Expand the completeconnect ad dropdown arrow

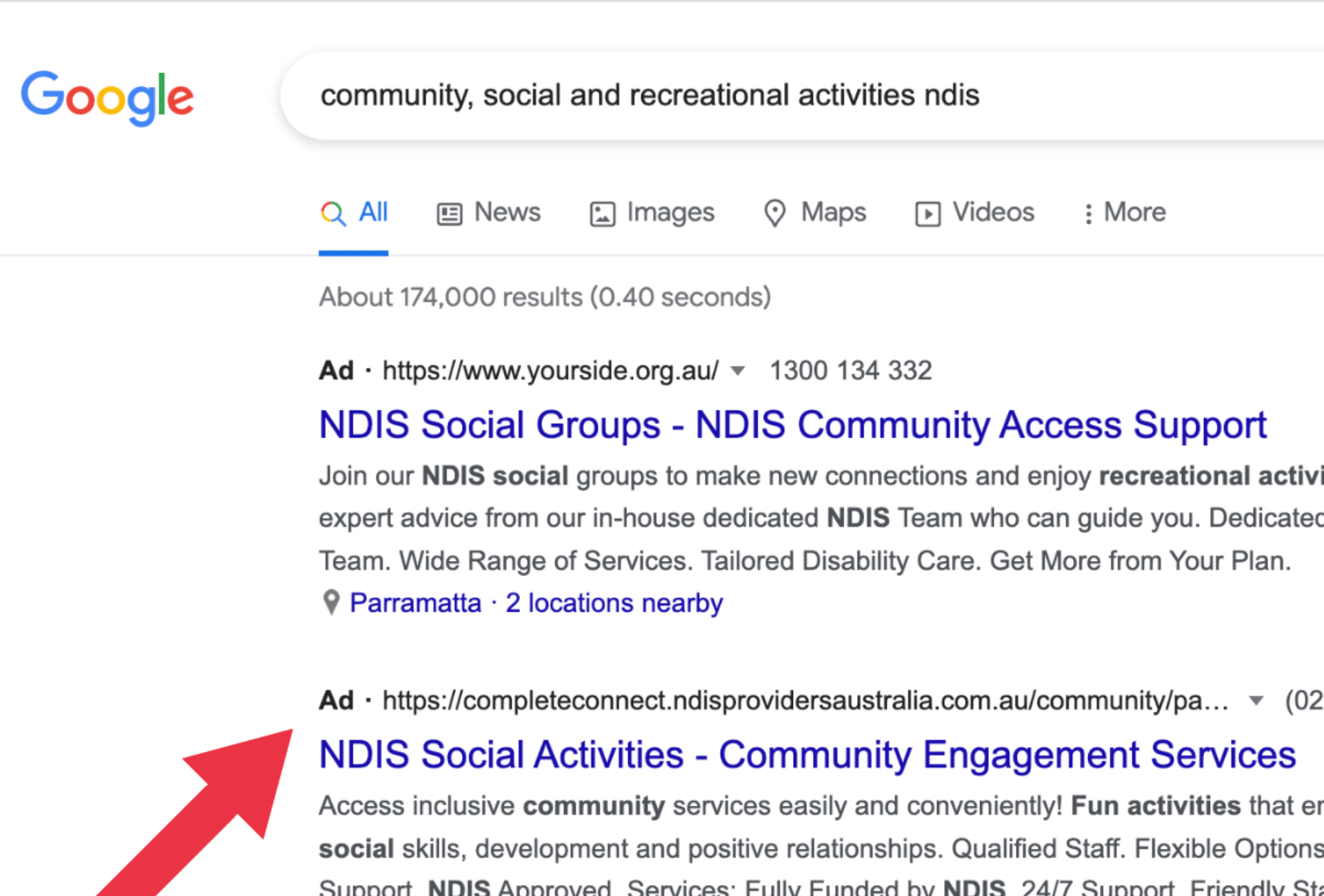tap(1256, 701)
